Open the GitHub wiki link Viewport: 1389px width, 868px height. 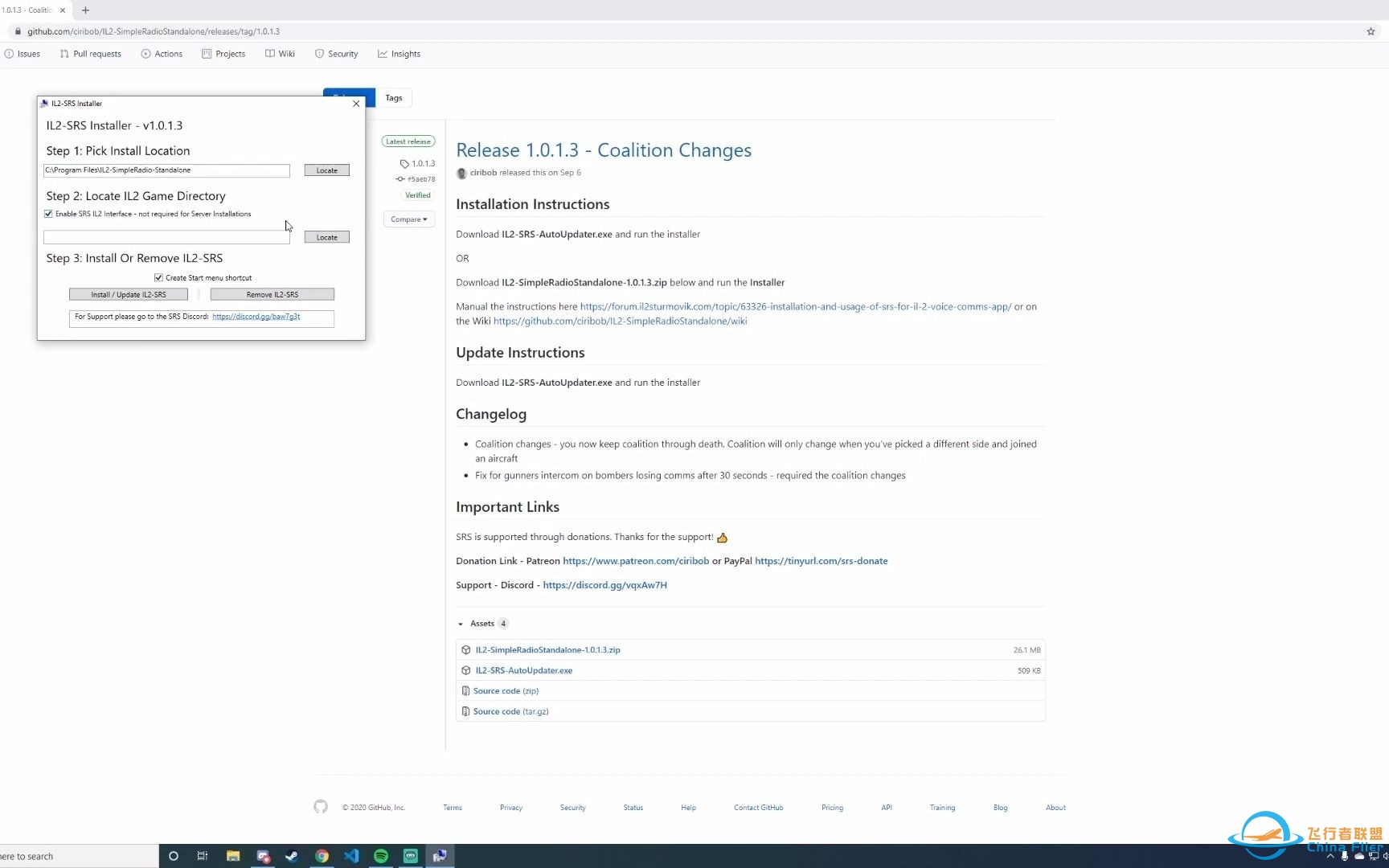point(620,321)
